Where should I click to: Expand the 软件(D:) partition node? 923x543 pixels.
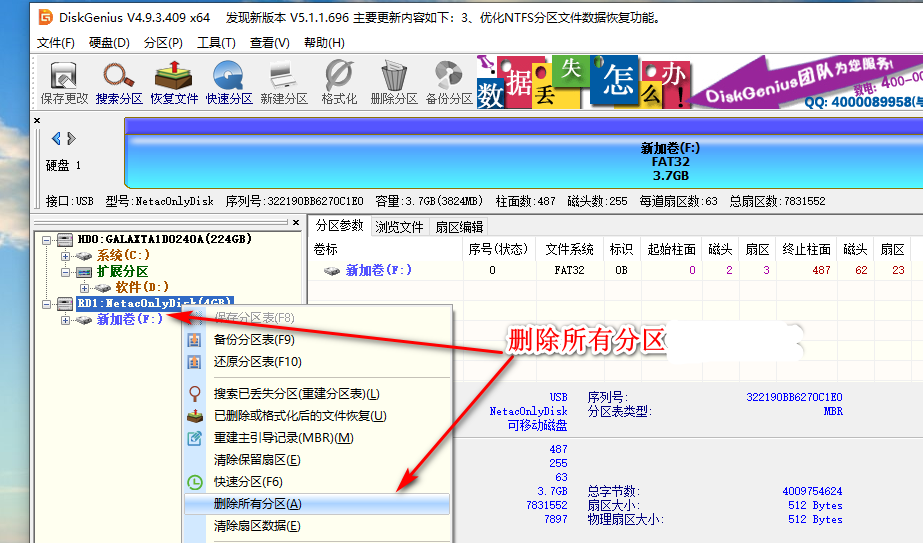point(84,288)
